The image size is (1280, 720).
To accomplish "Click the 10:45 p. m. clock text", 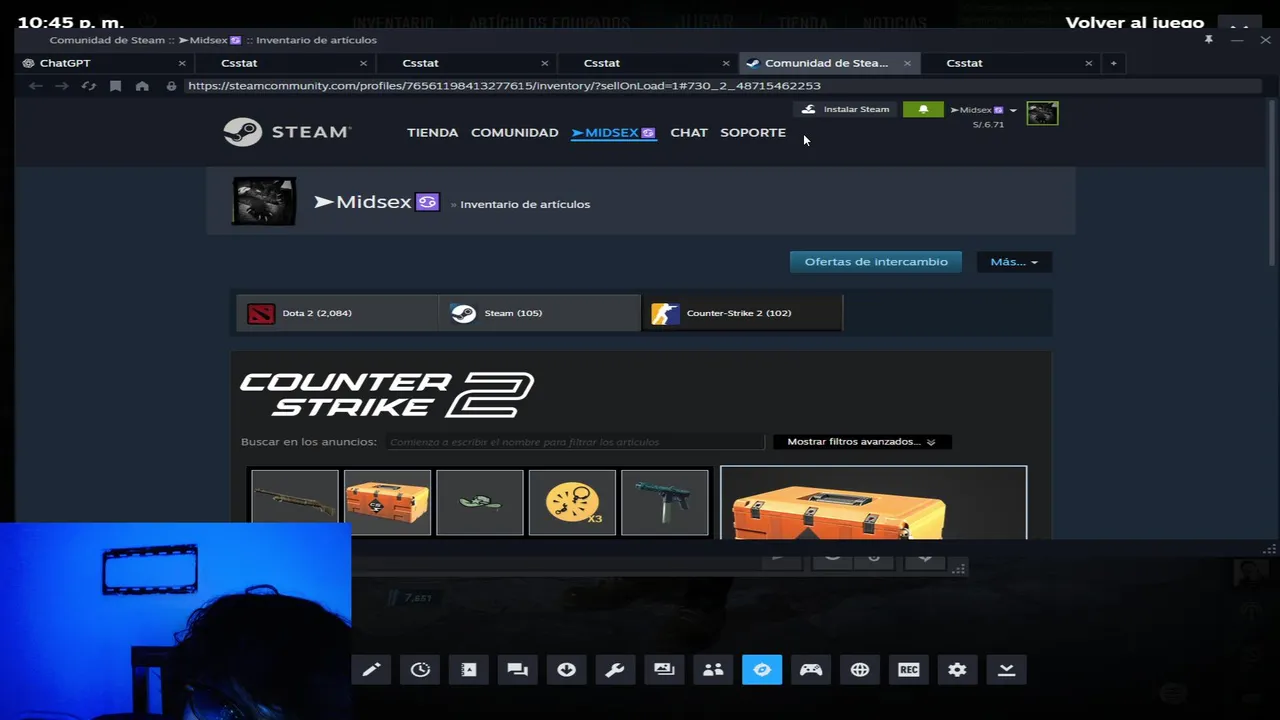I will (x=70, y=23).
